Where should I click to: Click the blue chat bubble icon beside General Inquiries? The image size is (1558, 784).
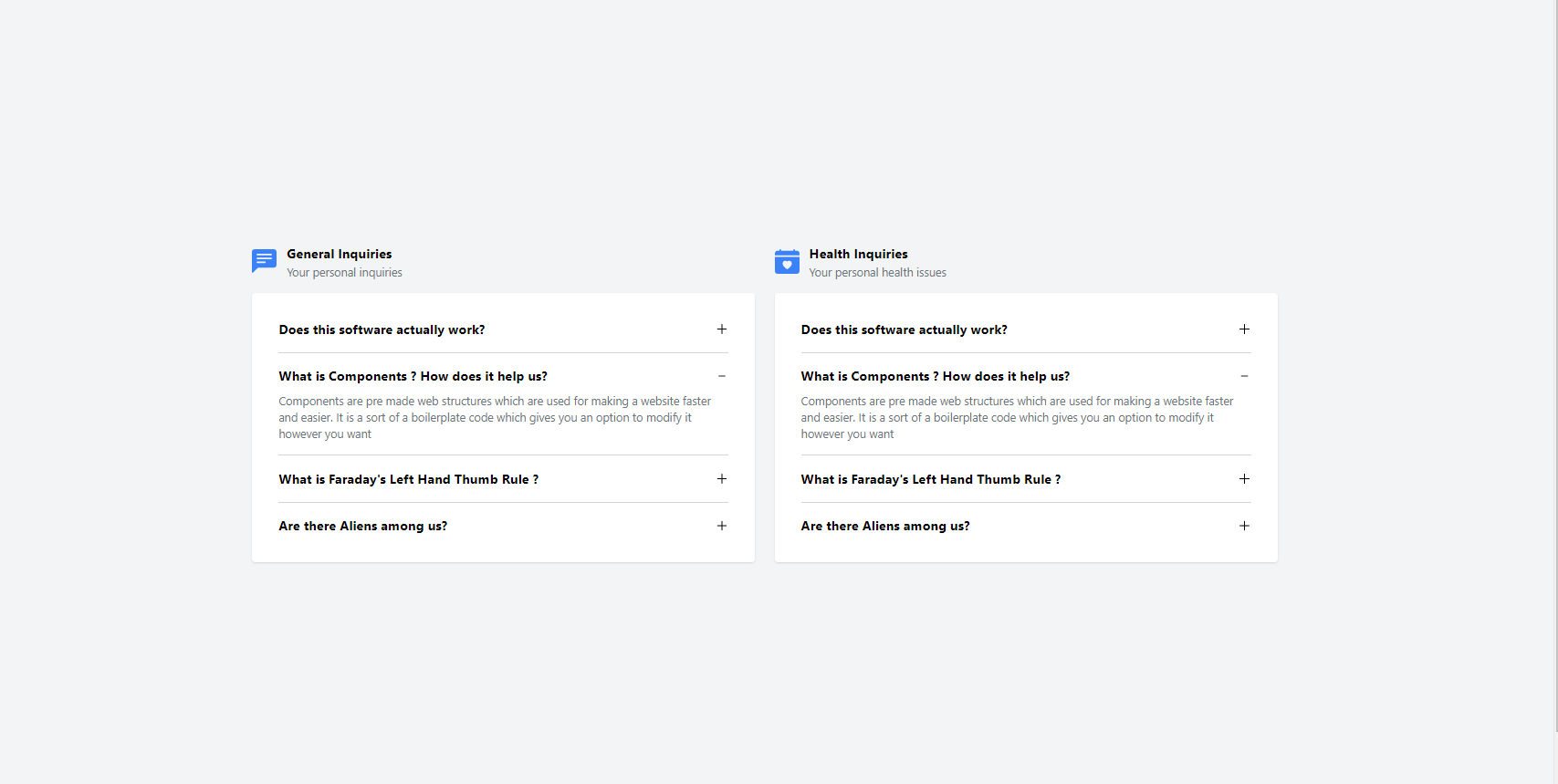click(x=263, y=261)
